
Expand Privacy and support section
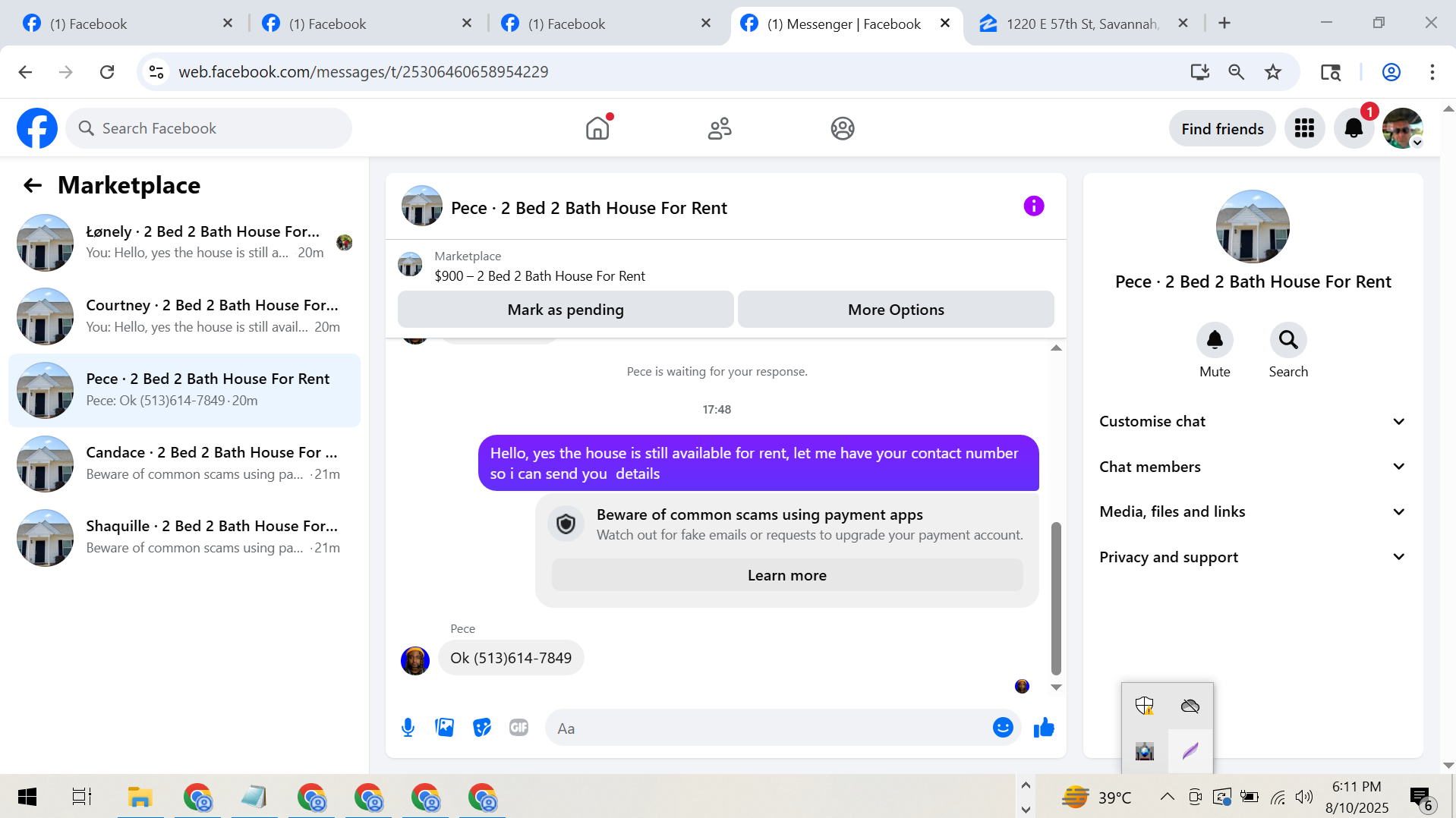(x=1253, y=557)
